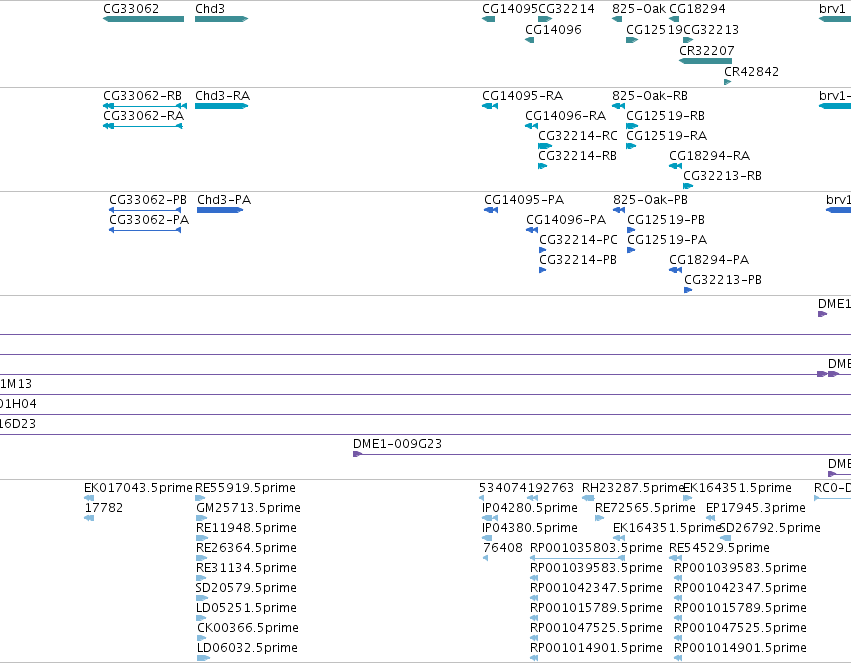Screen dimensions: 851x663
Task: Select the RE11948.5prime EST label
Action: tap(246, 528)
